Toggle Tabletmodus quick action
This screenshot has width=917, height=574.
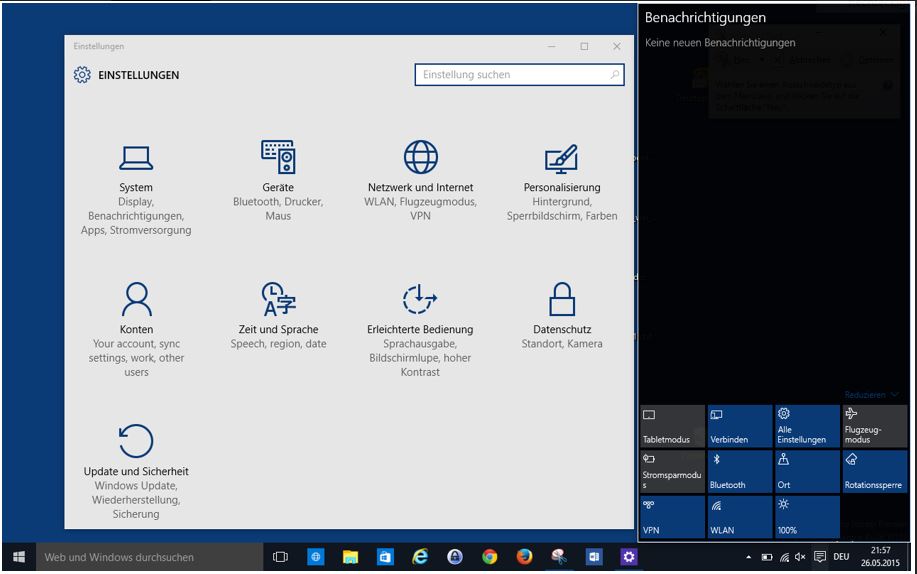tap(672, 426)
